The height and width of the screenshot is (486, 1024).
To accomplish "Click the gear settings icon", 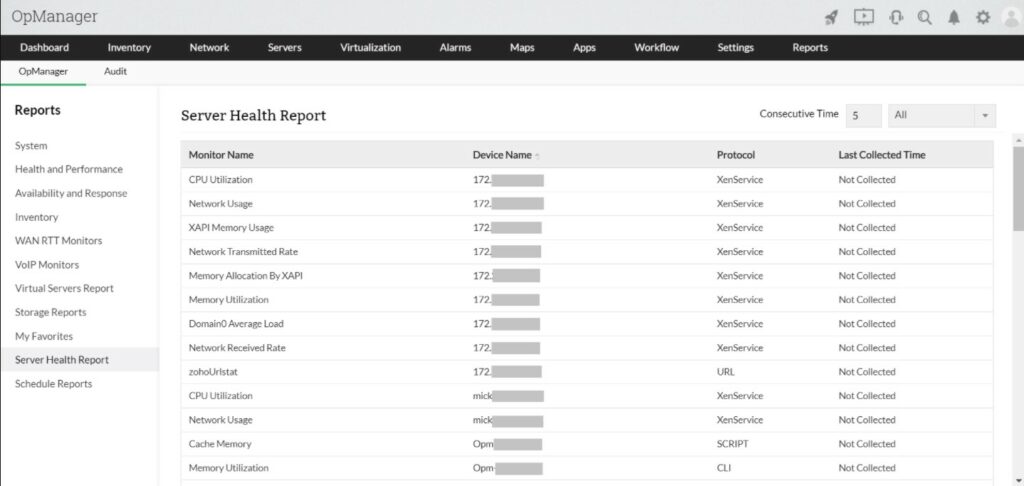I will pos(983,18).
